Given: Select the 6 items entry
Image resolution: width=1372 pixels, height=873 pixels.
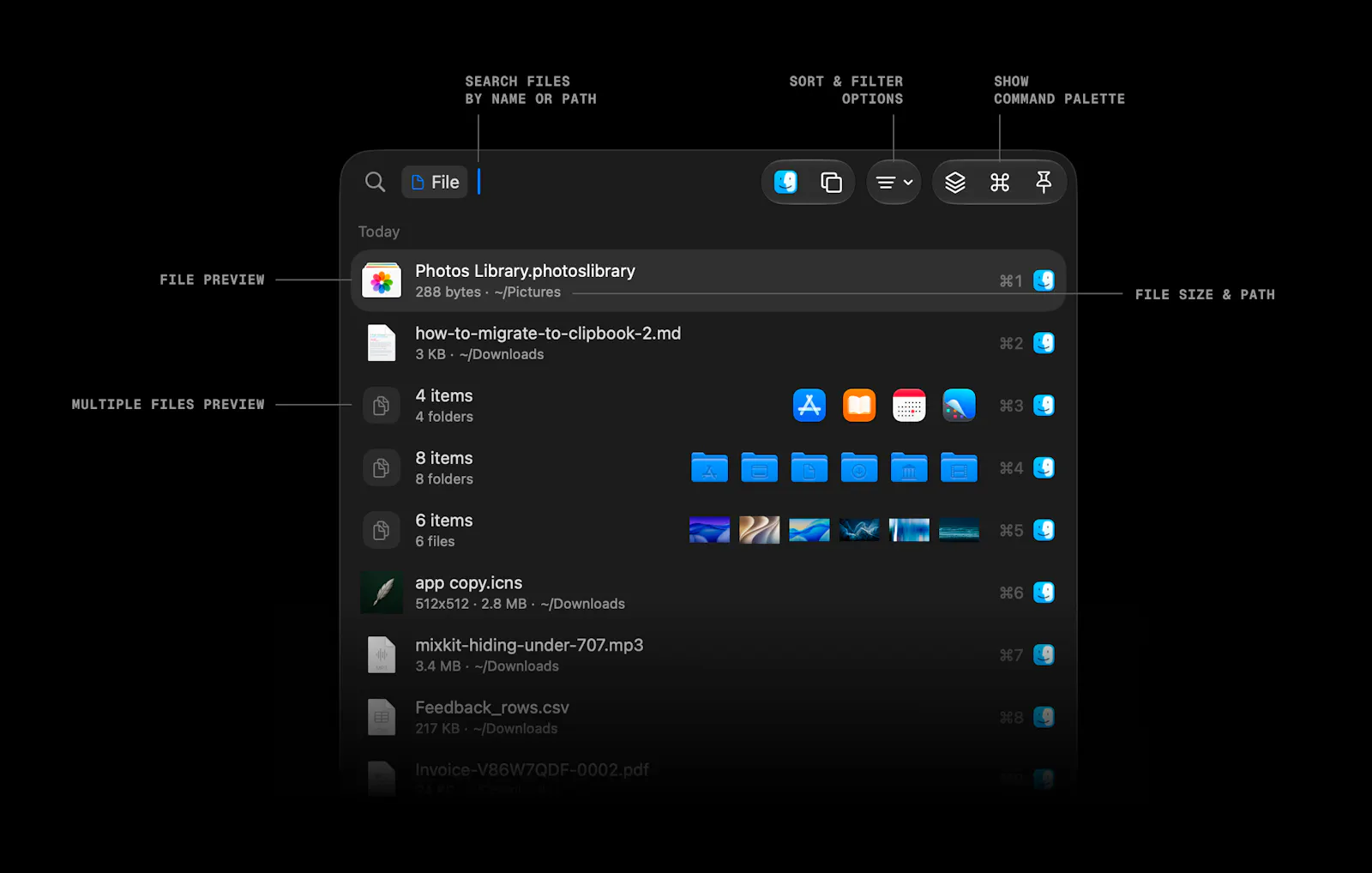Looking at the screenshot, I should tap(708, 531).
